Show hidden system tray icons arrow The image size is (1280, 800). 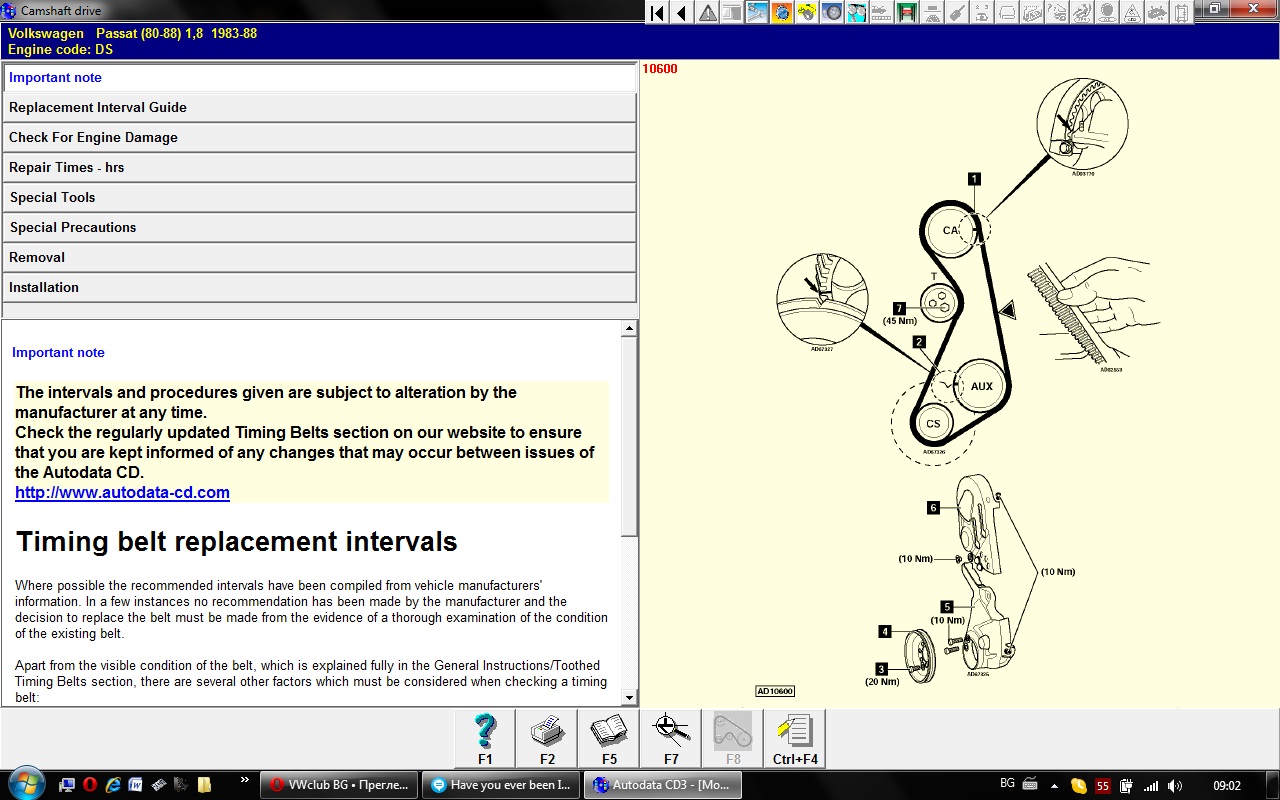[1054, 786]
